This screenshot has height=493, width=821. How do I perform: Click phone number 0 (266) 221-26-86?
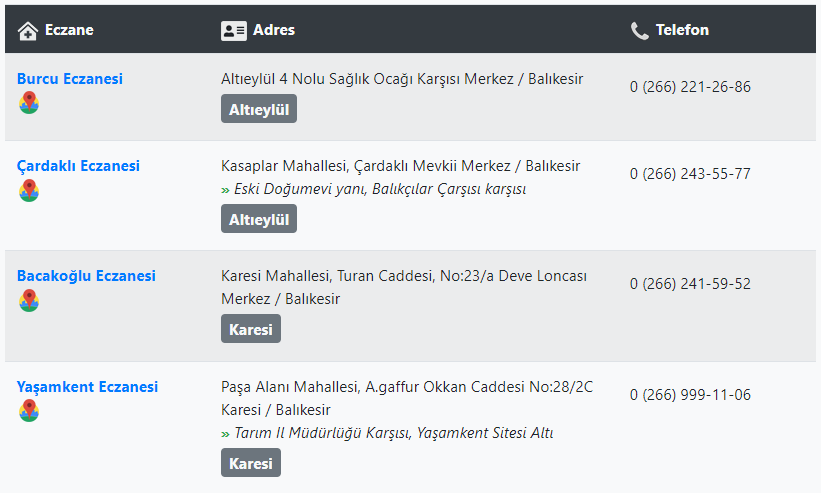pos(690,86)
